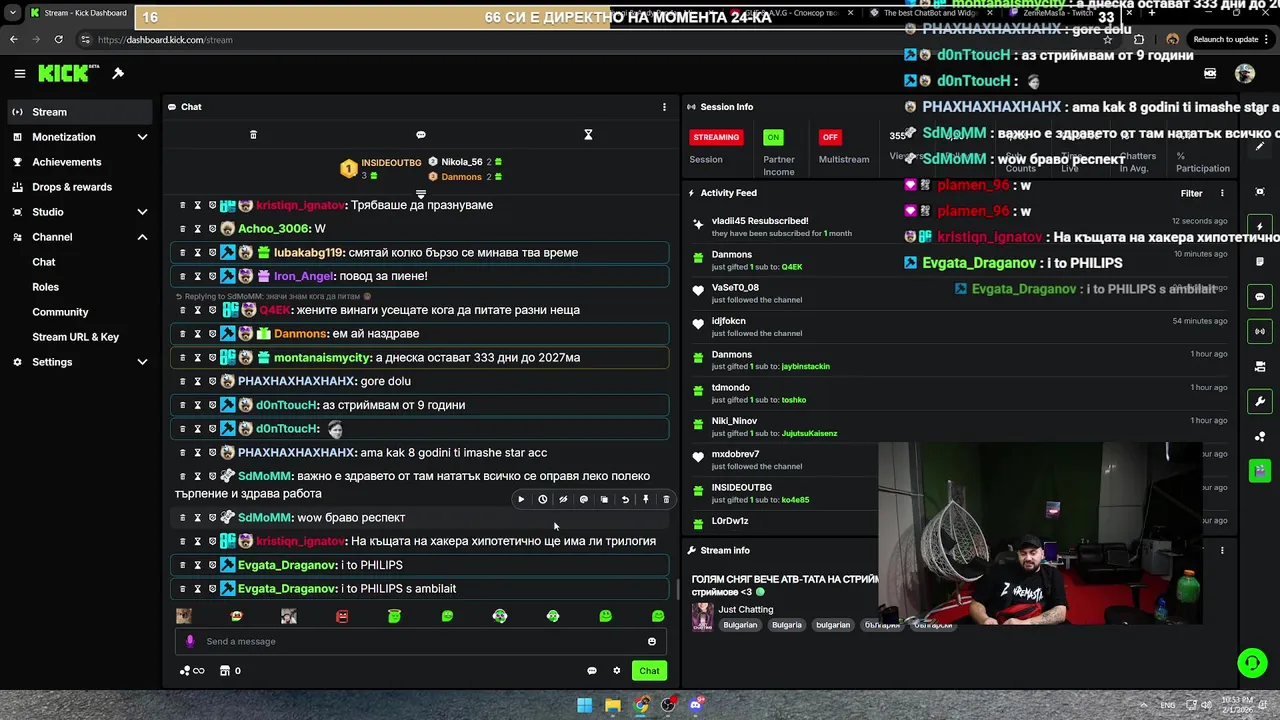
Task: Pin message using the hover toolbar pin icon
Action: click(646, 499)
